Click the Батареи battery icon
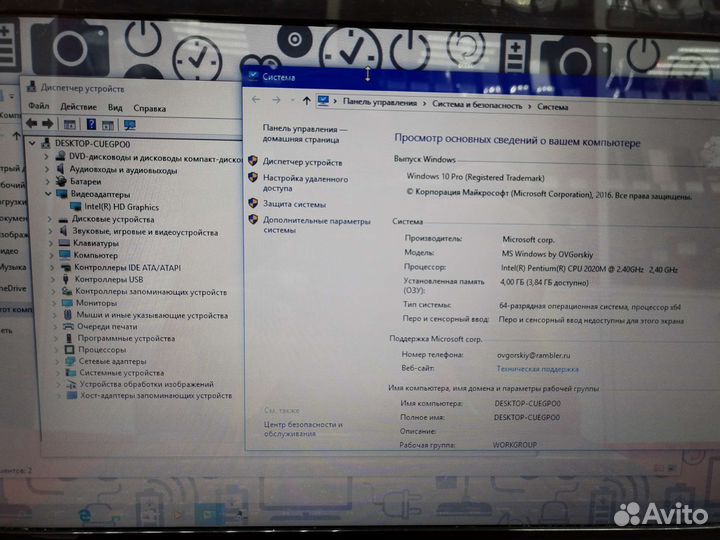 pyautogui.click(x=61, y=181)
